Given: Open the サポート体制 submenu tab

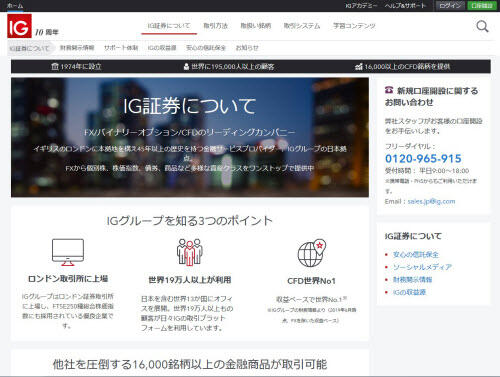Looking at the screenshot, I should pos(121,48).
